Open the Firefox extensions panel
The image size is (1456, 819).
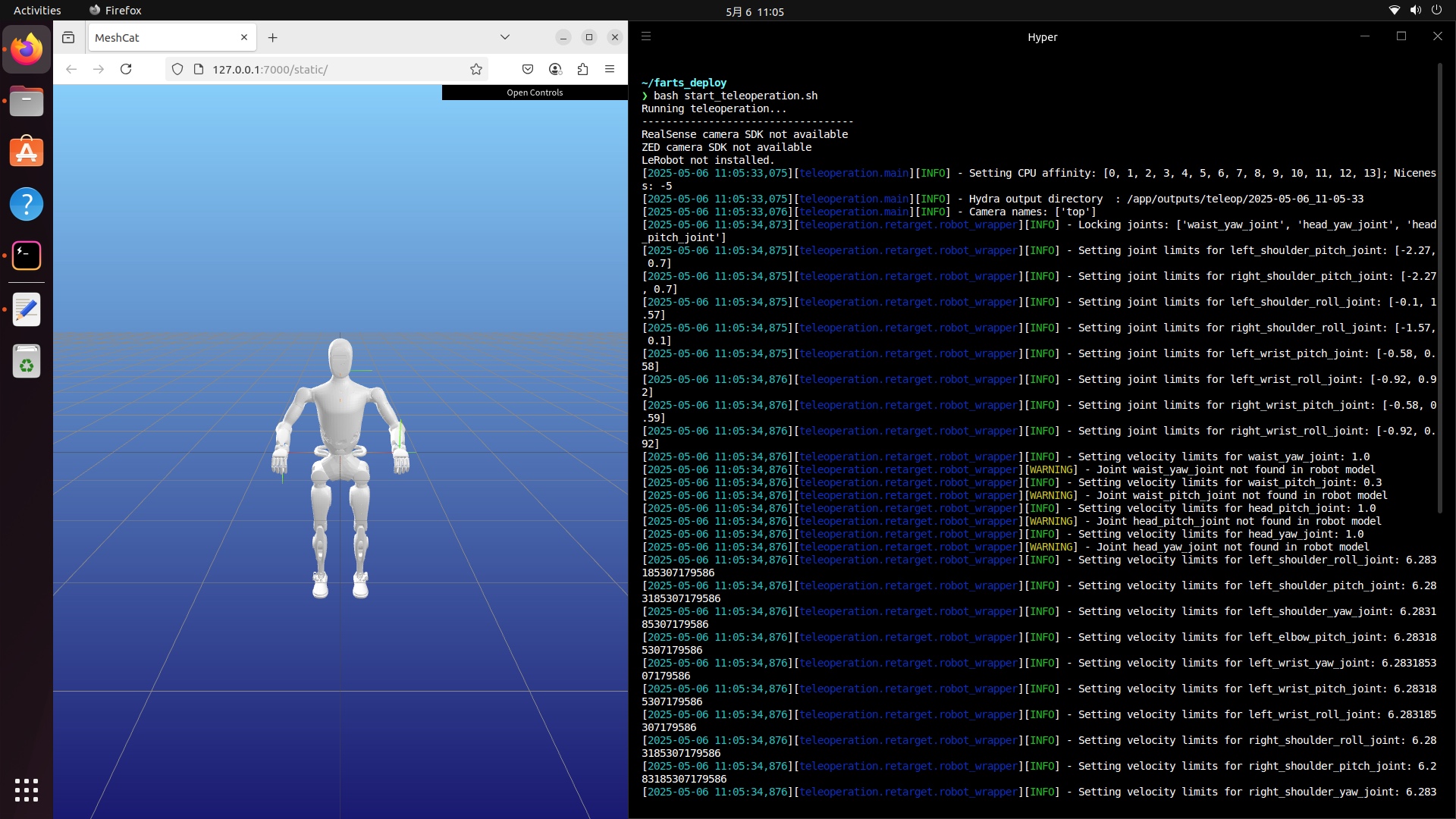pos(583,69)
